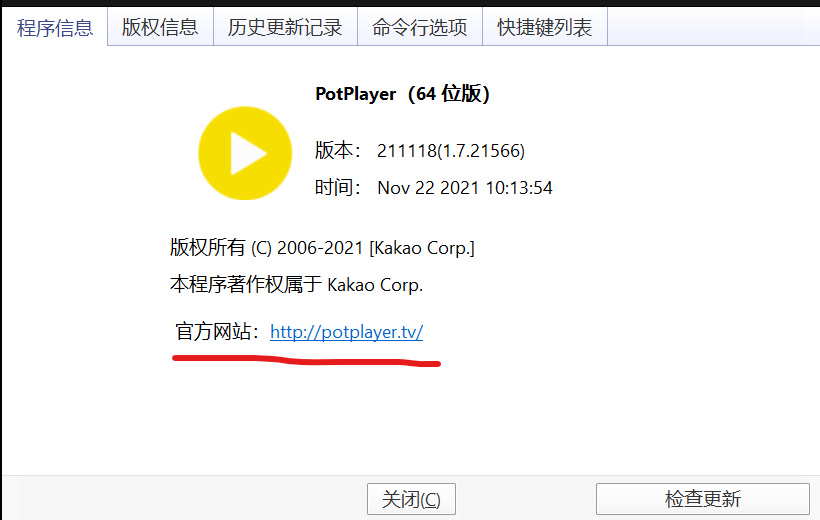Click the 关闭(C) button
The image size is (820, 520).
pos(411,499)
